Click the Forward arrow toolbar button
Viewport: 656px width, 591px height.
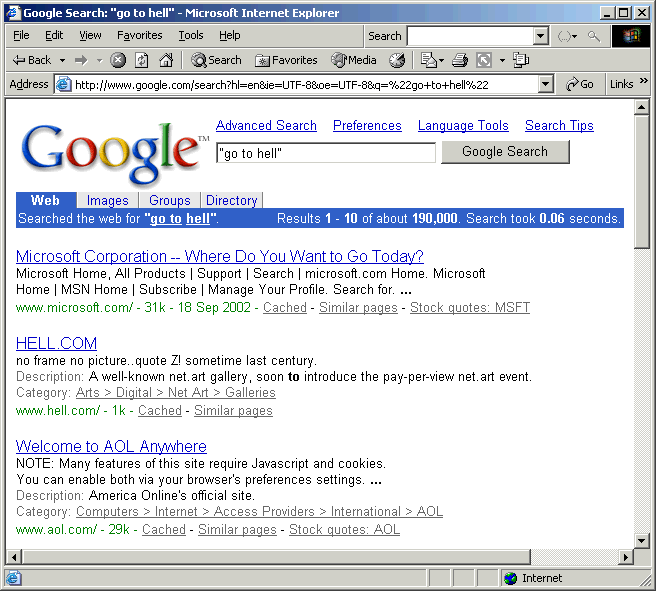coord(81,61)
